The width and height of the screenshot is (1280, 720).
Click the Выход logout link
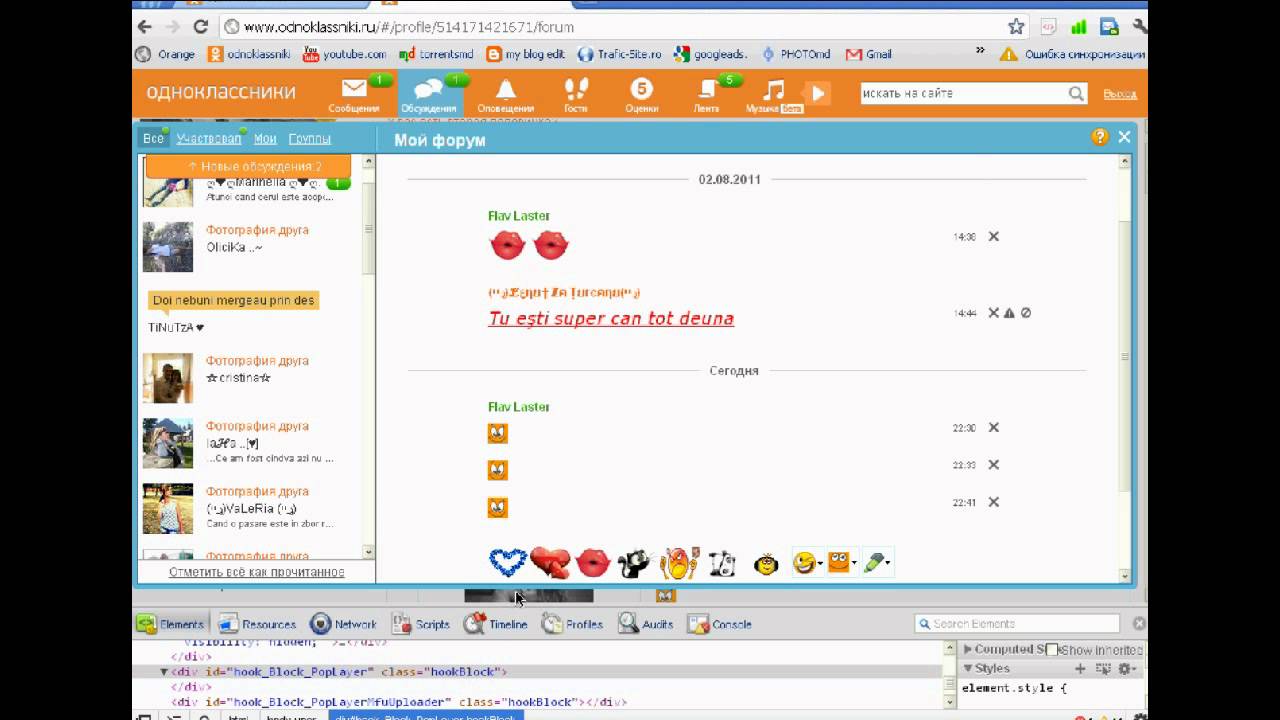(1120, 94)
